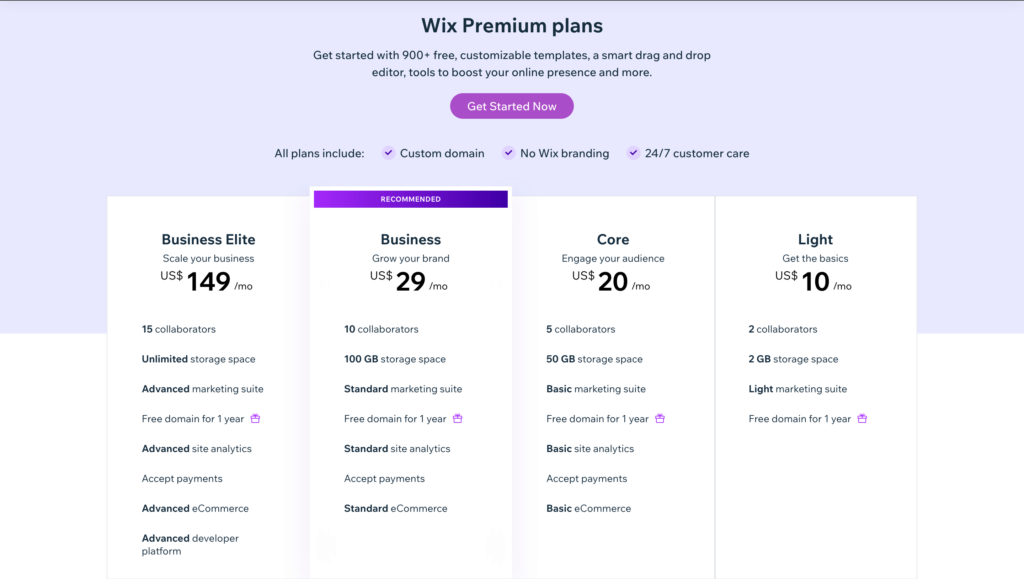
Task: Click Advanced developer platform feature
Action: 190,544
